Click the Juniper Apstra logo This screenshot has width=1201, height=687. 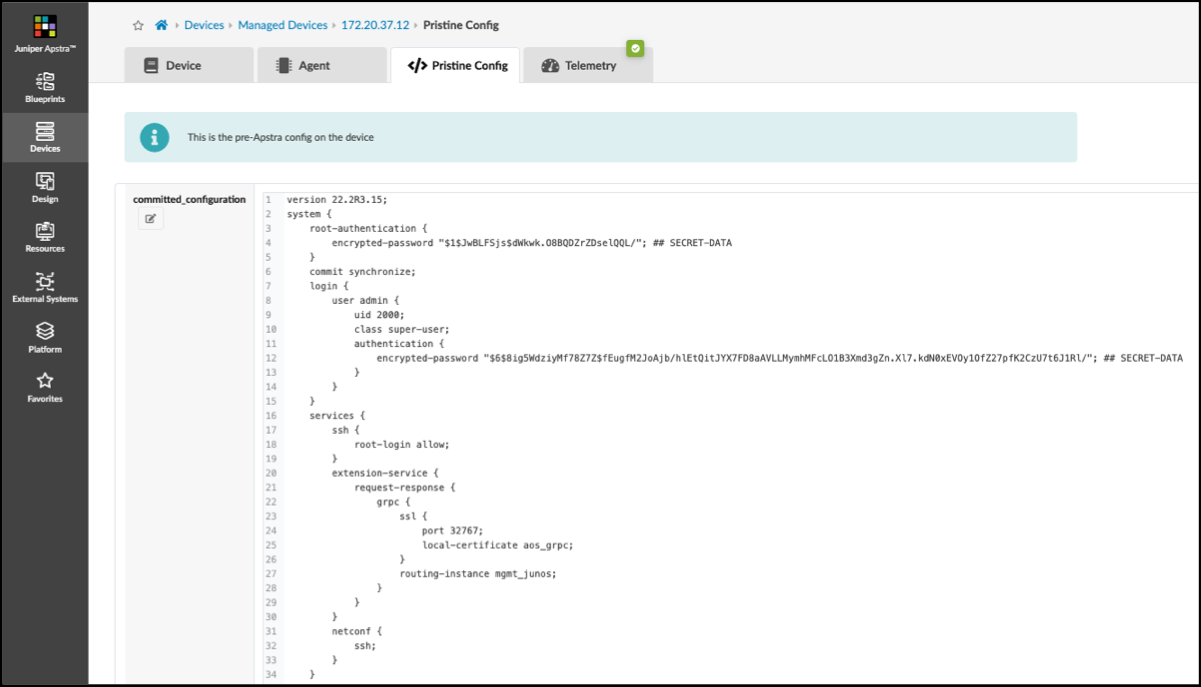coord(44,27)
